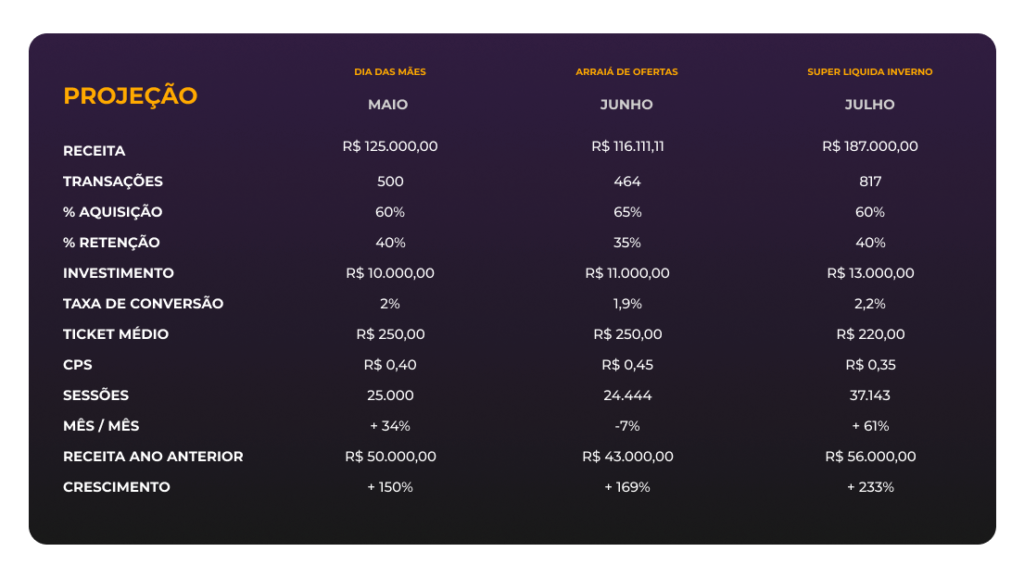Image resolution: width=1024 pixels, height=577 pixels.
Task: Select the TRANSAÇÕES row label
Action: point(113,181)
